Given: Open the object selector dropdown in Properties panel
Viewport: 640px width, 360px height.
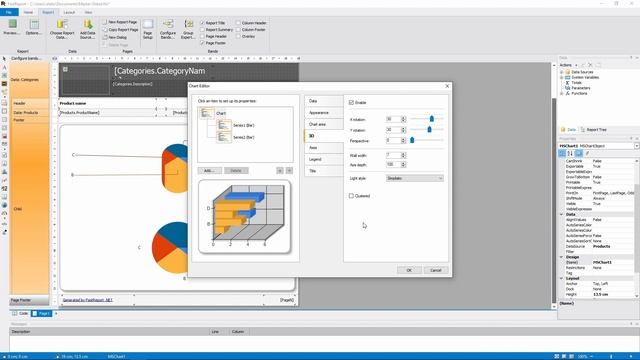Looking at the screenshot, I should click(636, 146).
